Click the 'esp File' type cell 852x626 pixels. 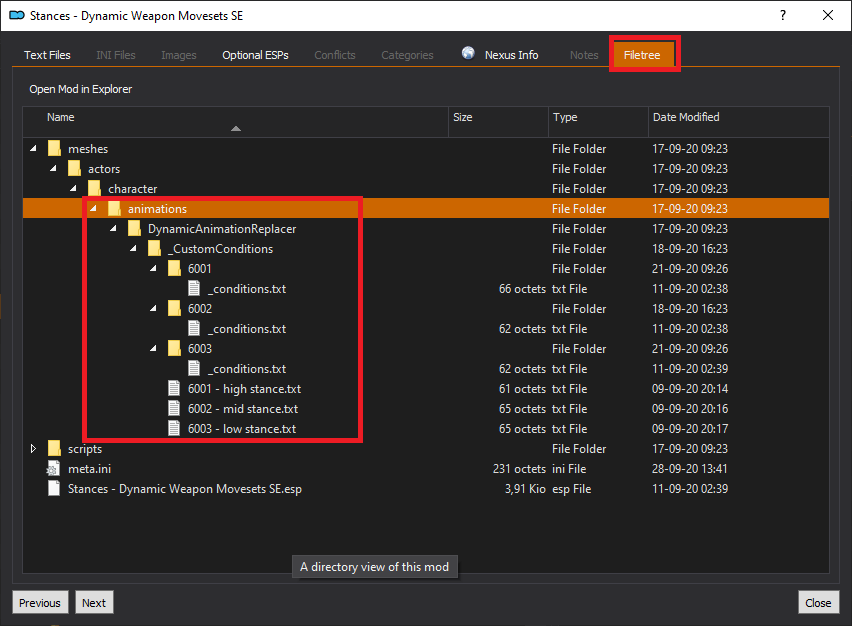pos(572,489)
